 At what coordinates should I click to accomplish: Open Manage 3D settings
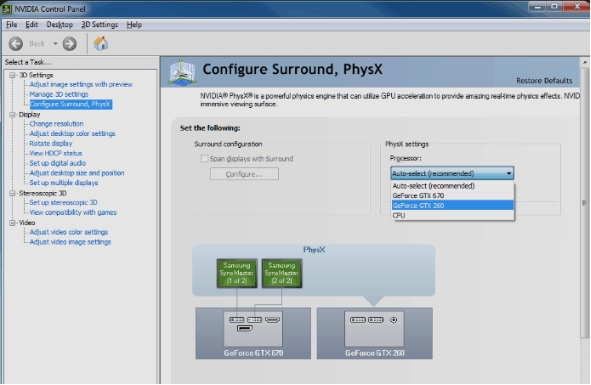(x=59, y=94)
